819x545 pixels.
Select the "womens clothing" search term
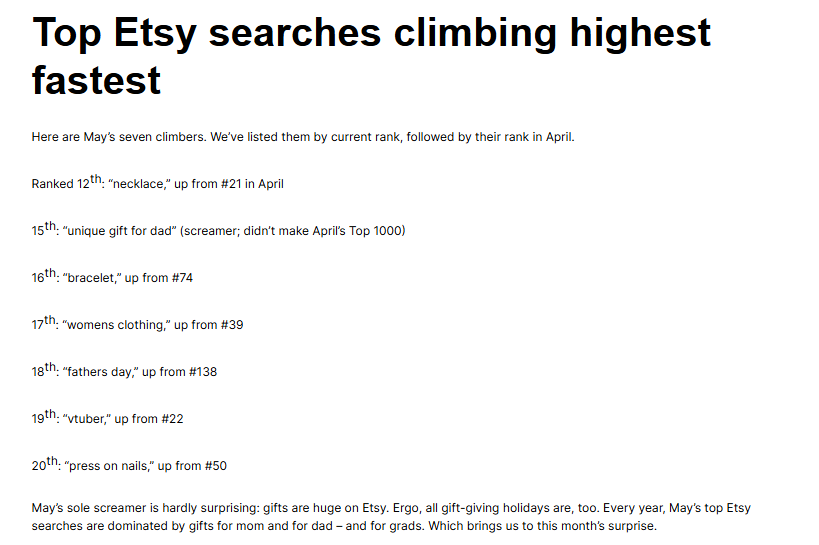(x=116, y=325)
